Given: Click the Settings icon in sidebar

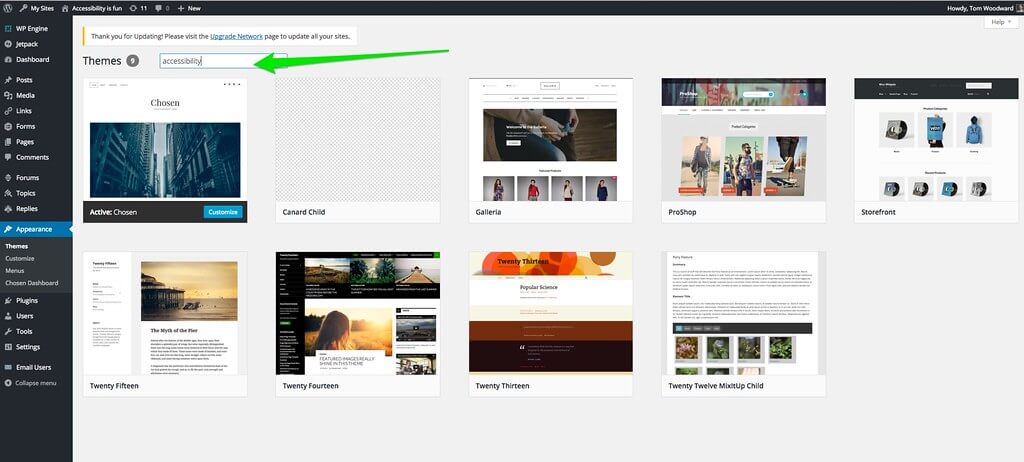Looking at the screenshot, I should click(x=7, y=347).
